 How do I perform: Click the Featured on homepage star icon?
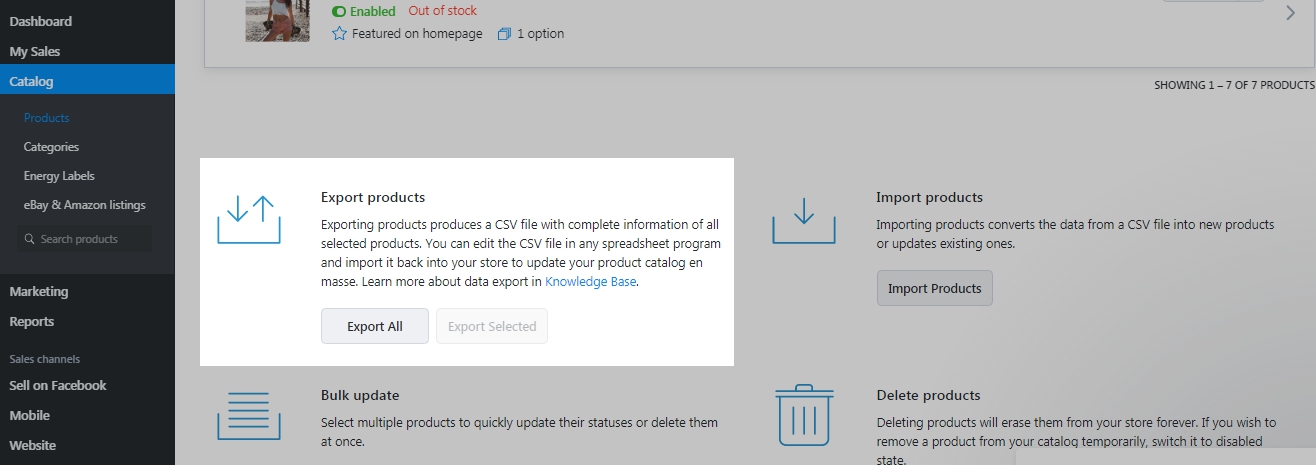point(339,34)
